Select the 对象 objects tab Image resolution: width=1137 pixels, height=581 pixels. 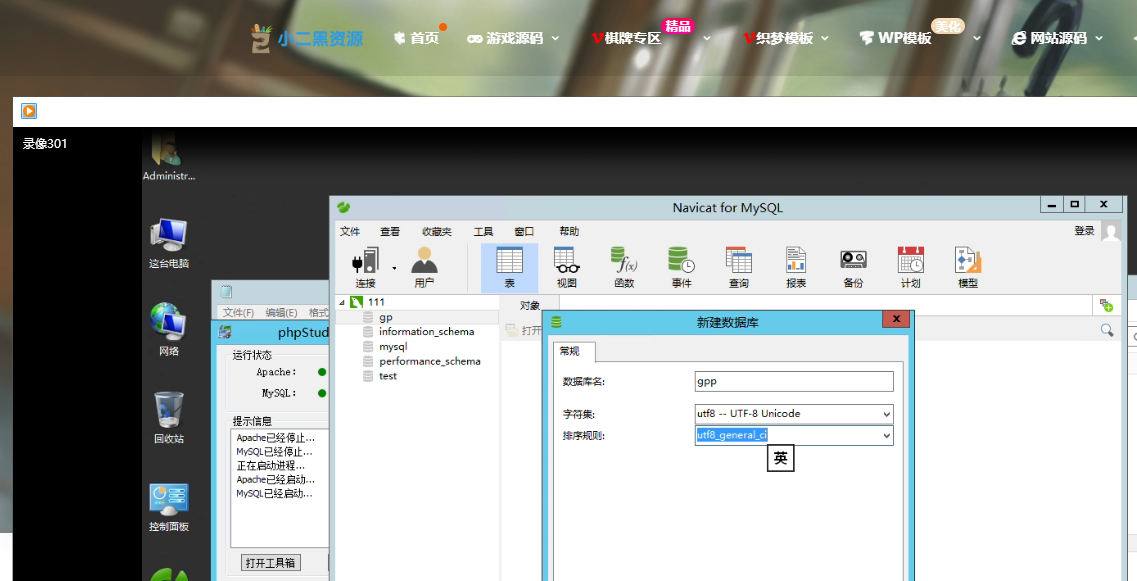[530, 305]
